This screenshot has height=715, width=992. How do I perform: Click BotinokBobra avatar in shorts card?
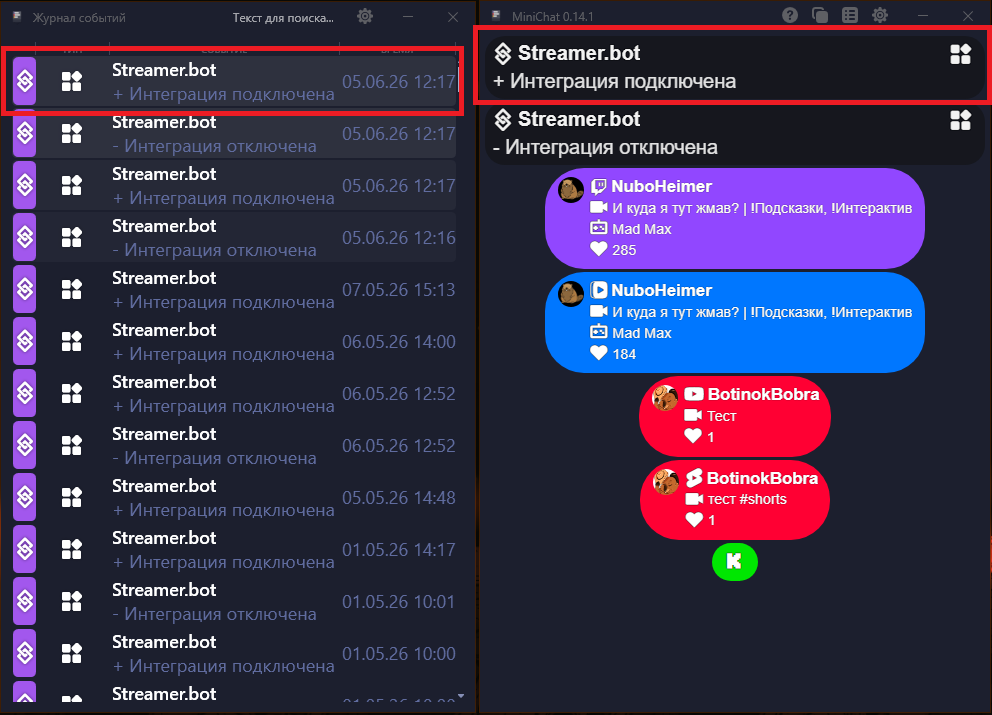pos(666,482)
